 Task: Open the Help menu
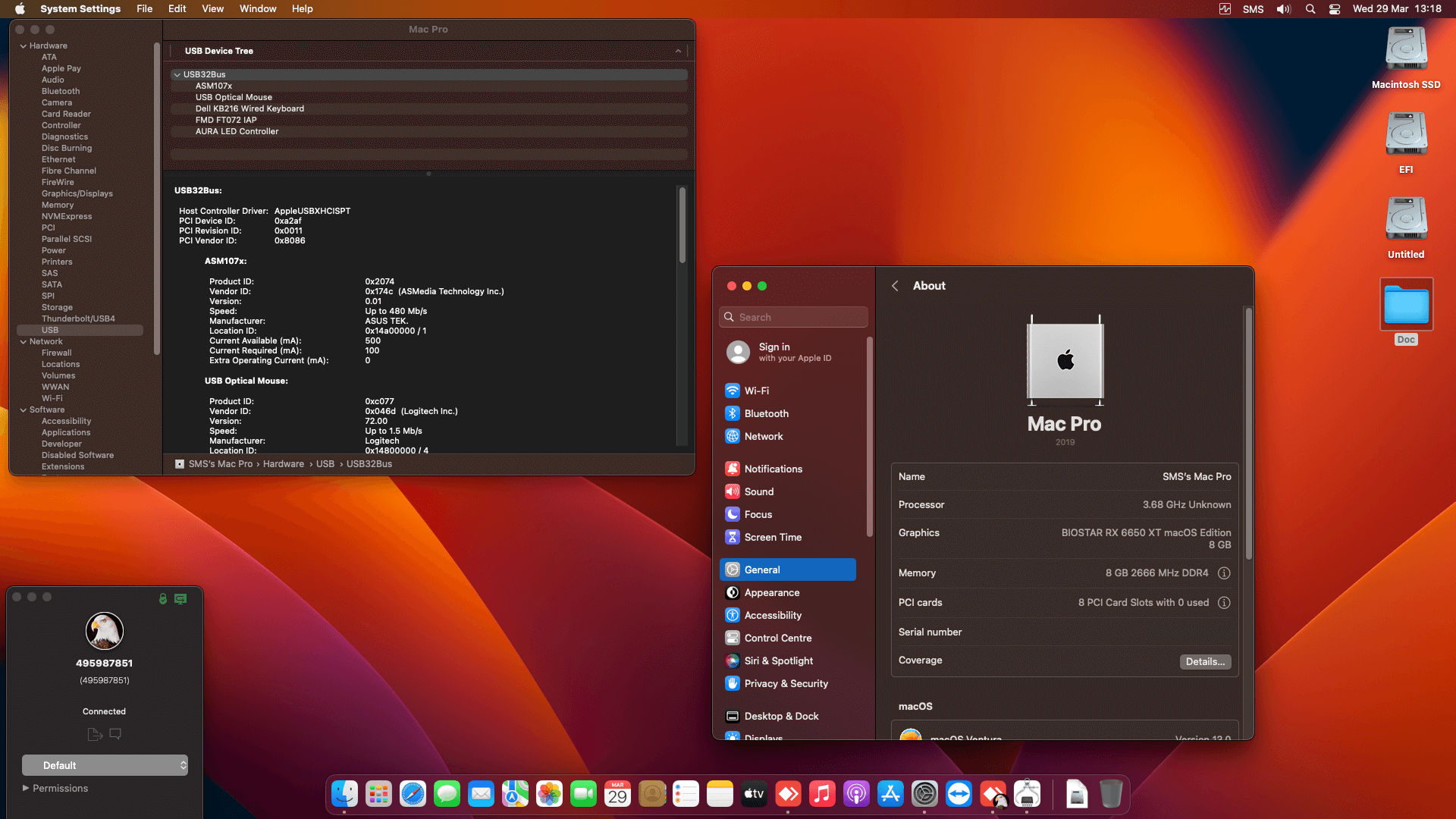point(302,8)
